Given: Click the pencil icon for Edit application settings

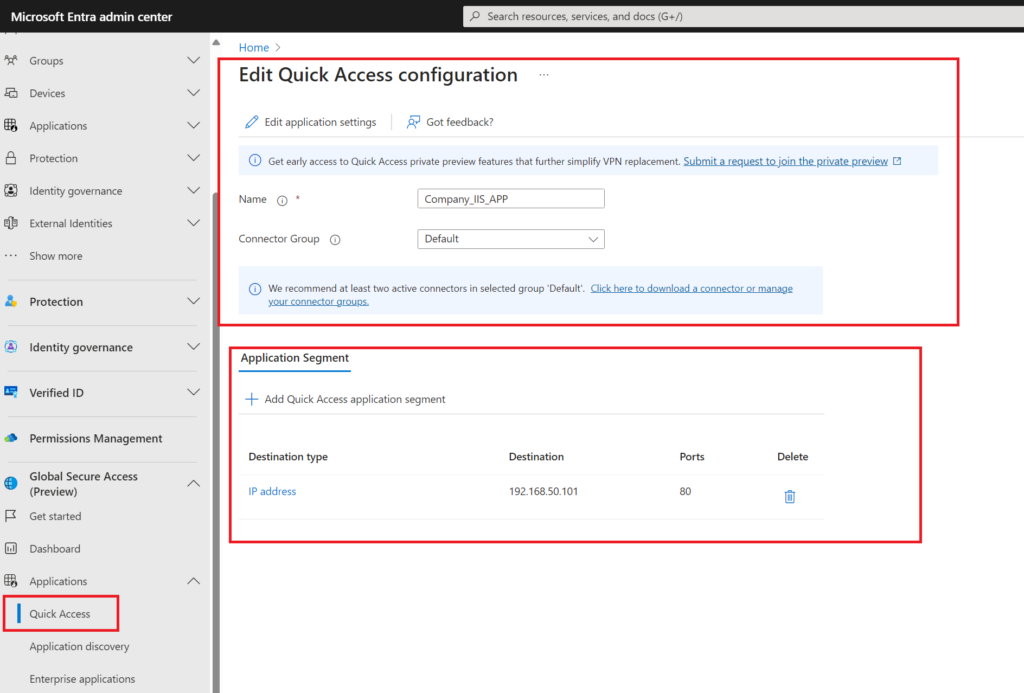Looking at the screenshot, I should [x=251, y=122].
